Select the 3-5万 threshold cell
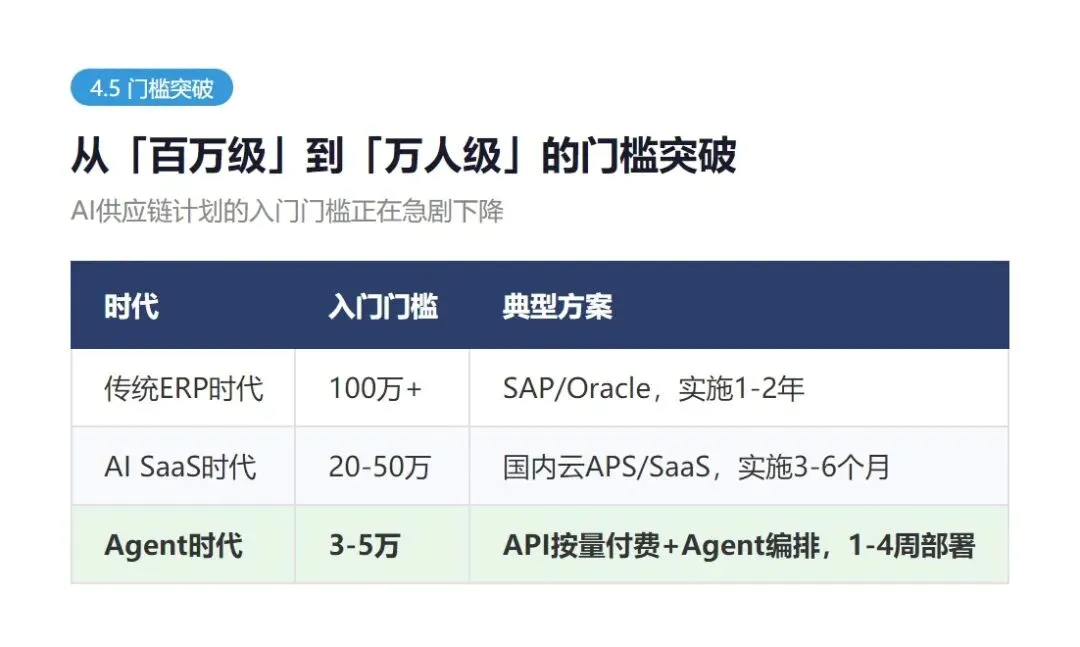 [x=382, y=545]
